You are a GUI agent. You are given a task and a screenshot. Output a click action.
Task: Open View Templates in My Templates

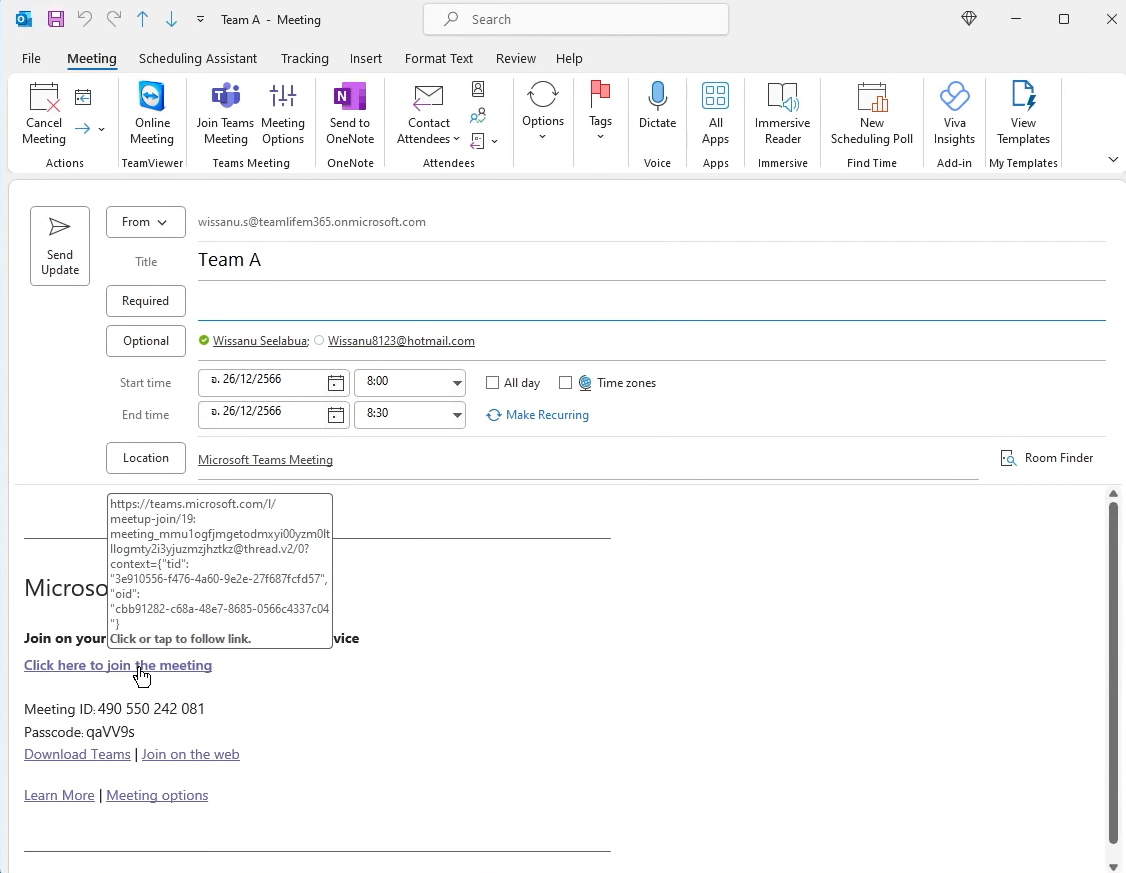[x=1023, y=115]
